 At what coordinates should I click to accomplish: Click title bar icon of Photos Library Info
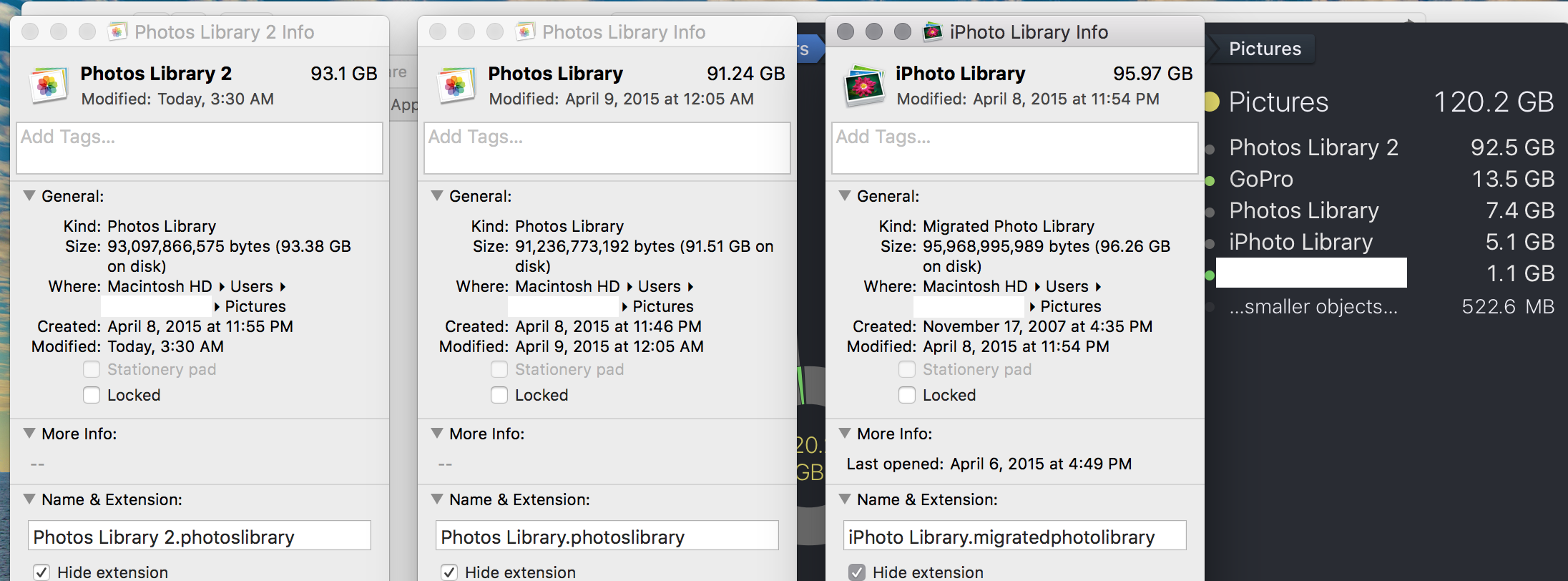pos(525,31)
